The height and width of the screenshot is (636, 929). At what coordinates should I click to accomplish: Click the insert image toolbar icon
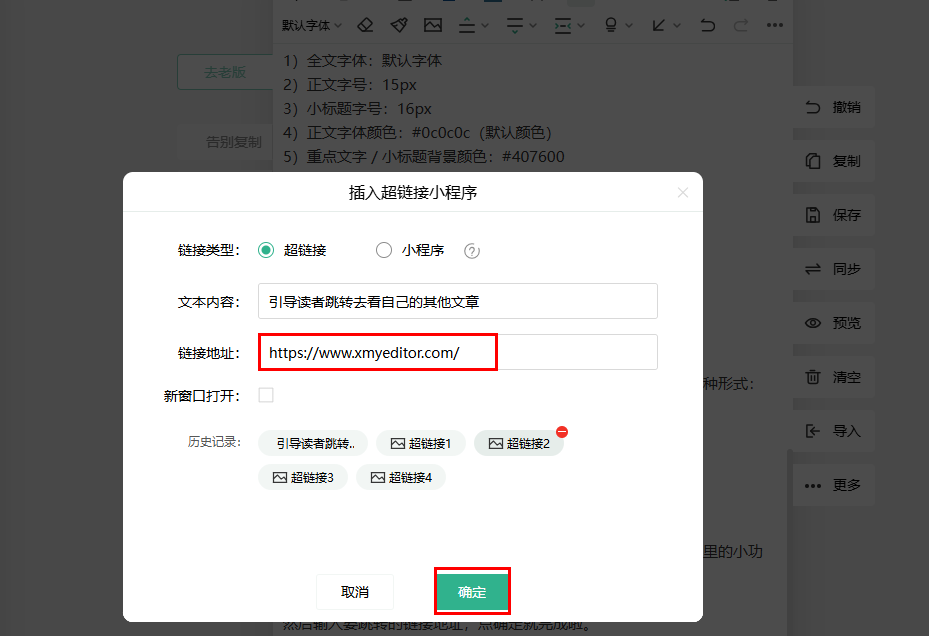[433, 25]
